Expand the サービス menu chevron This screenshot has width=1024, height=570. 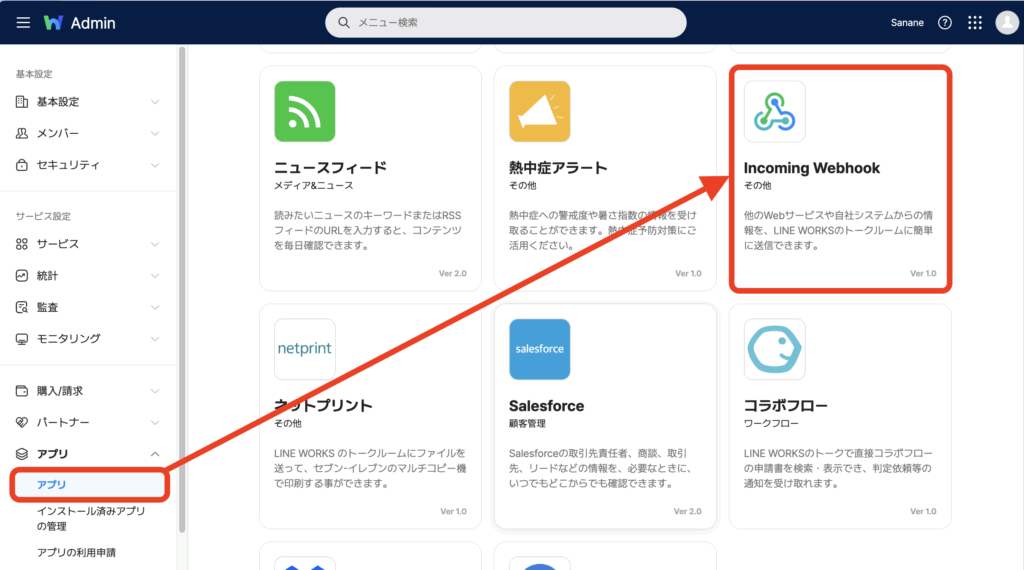click(155, 244)
